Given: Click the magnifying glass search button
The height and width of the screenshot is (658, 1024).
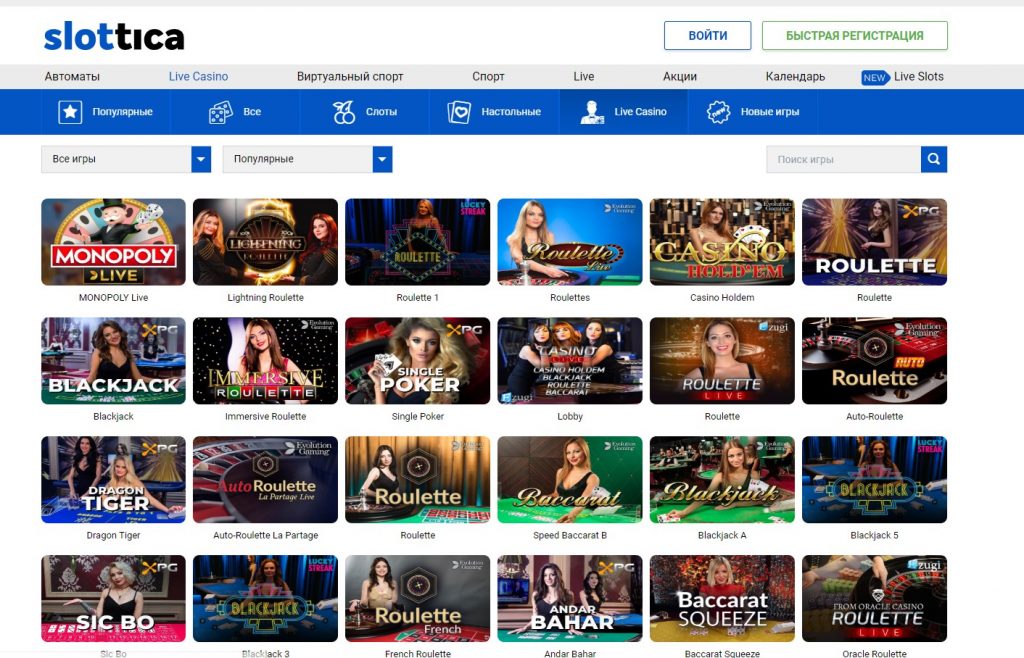Looking at the screenshot, I should click(x=934, y=159).
